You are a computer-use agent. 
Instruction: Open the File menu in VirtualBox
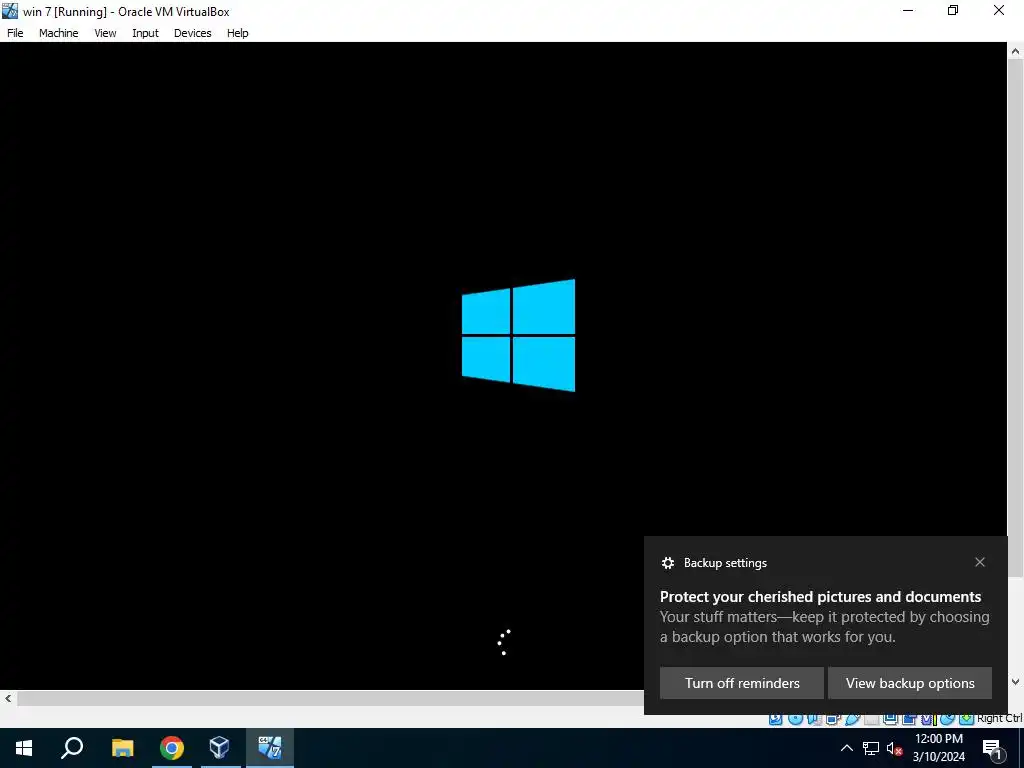[15, 33]
